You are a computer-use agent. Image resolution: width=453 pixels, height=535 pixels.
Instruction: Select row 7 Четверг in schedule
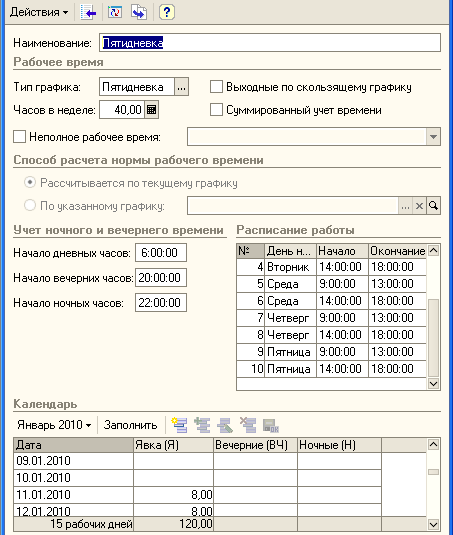pyautogui.click(x=332, y=318)
